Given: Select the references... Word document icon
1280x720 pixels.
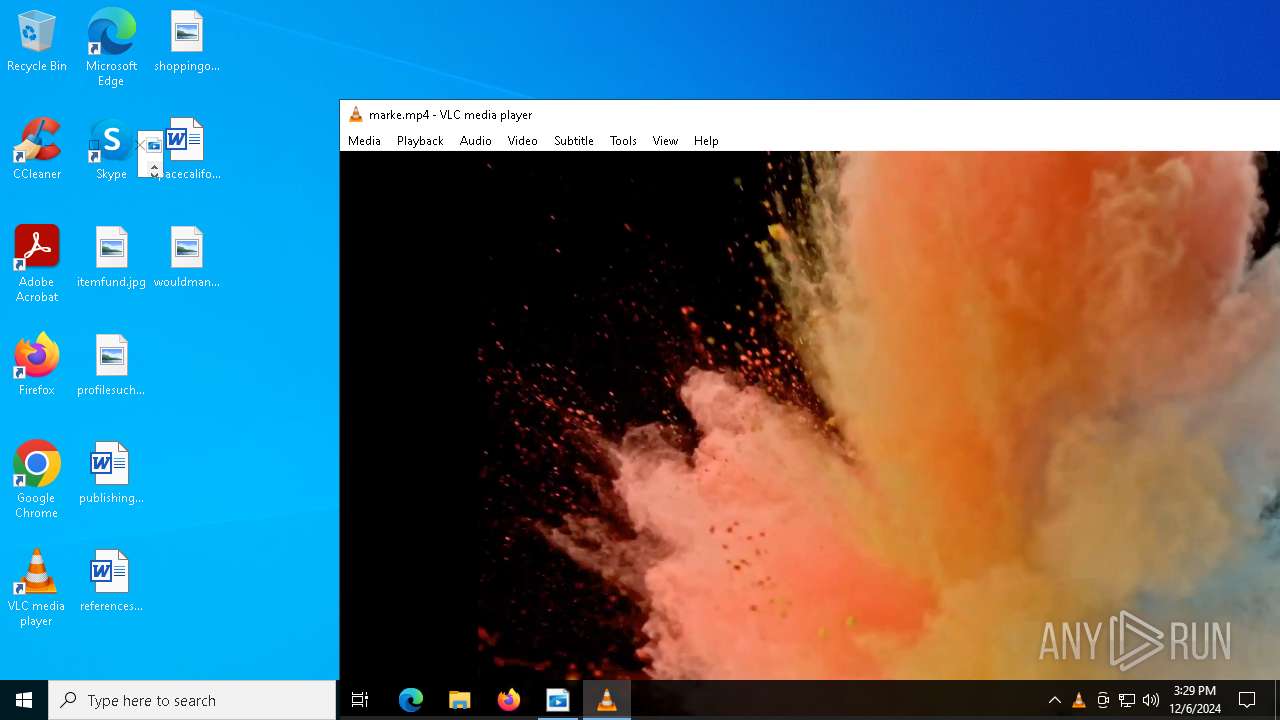Looking at the screenshot, I should coord(111,582).
